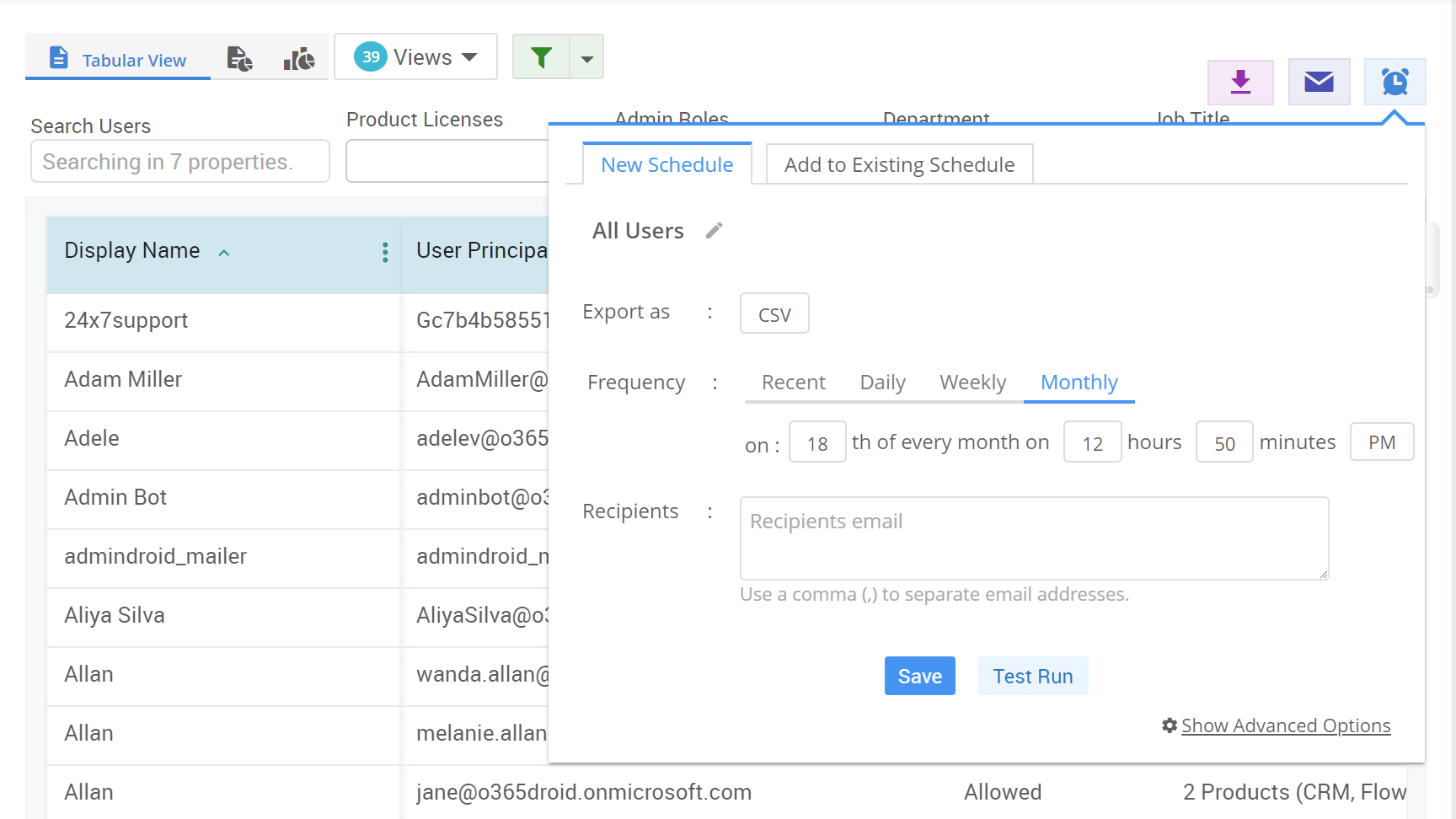The height and width of the screenshot is (819, 1456).
Task: Switch to Add to Existing Schedule tab
Action: click(x=899, y=165)
